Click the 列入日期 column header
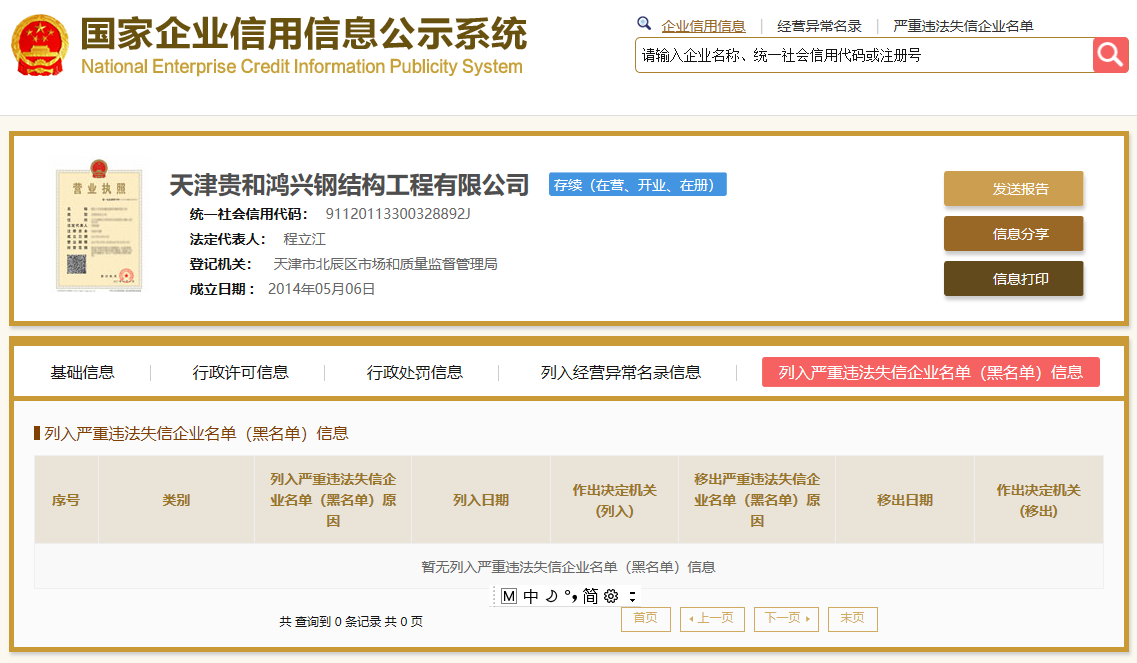Image resolution: width=1137 pixels, height=663 pixels. 481,500
